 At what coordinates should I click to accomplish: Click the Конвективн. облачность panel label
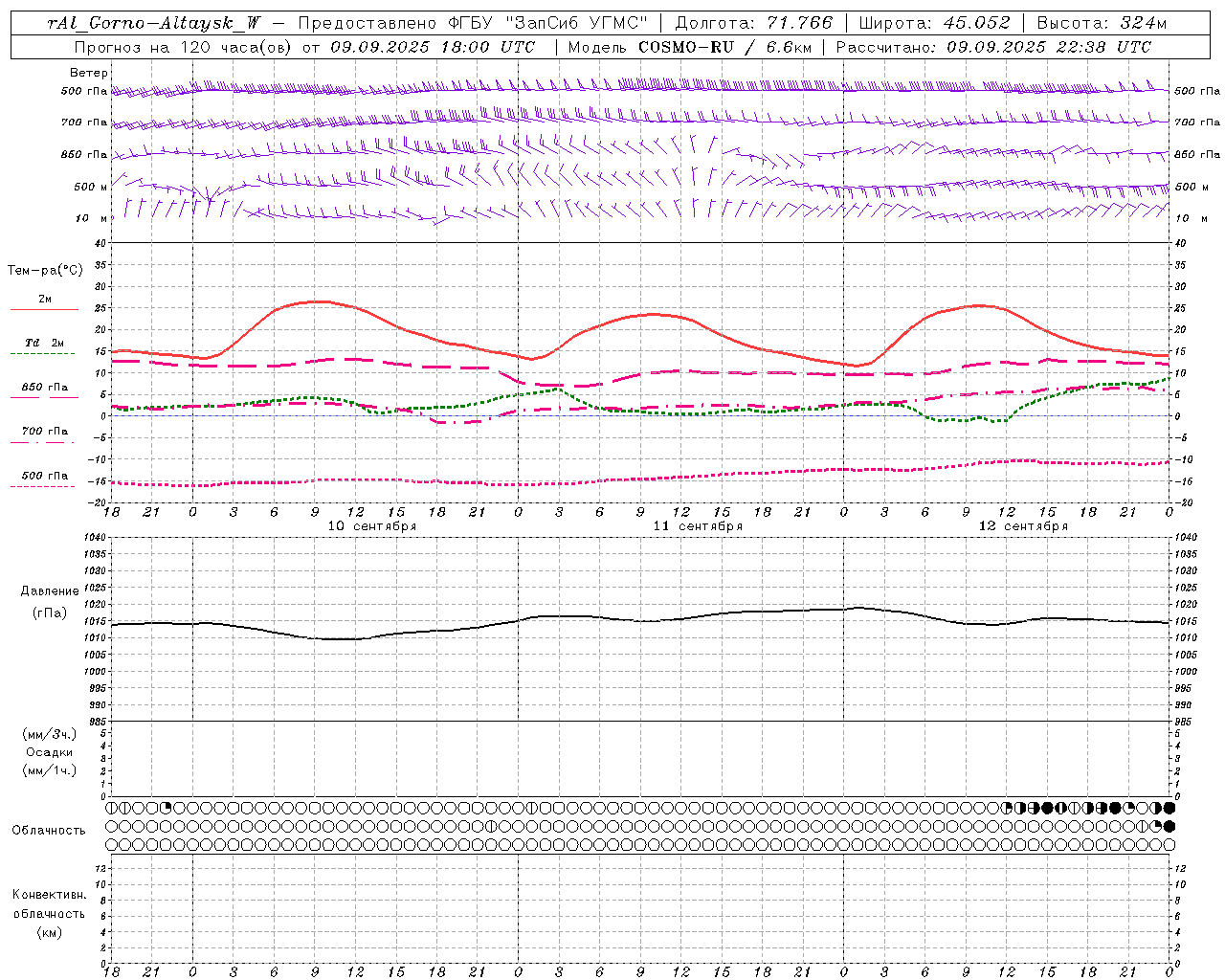(50, 904)
